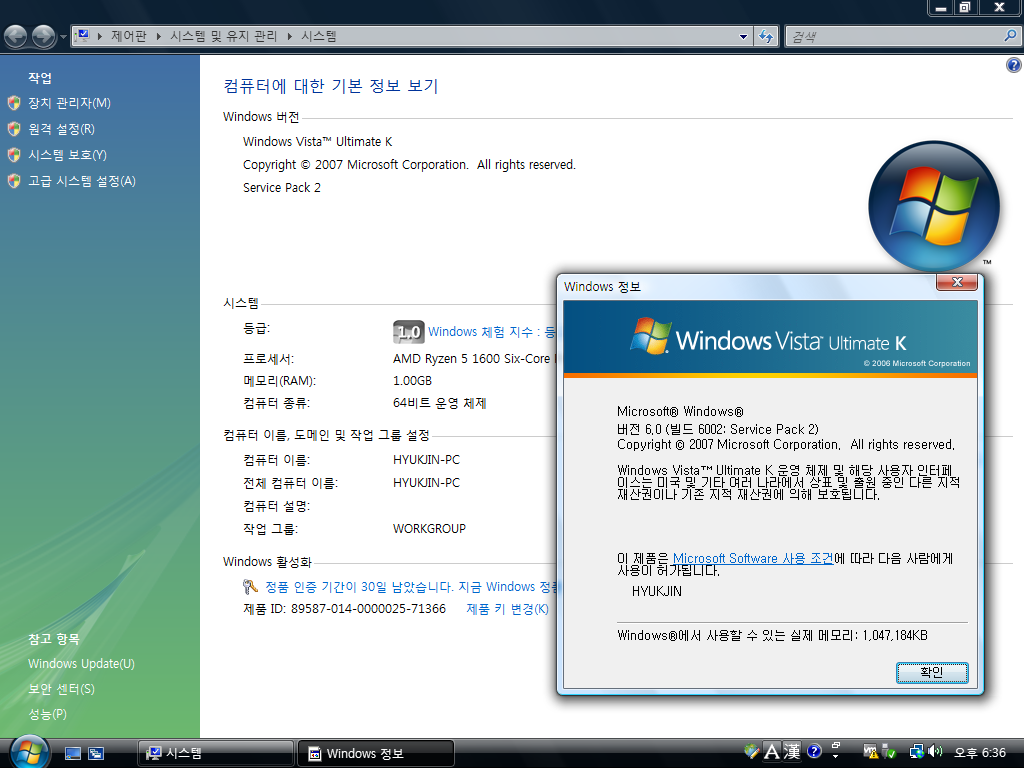Open the recent pages dropdown arrow

point(63,37)
